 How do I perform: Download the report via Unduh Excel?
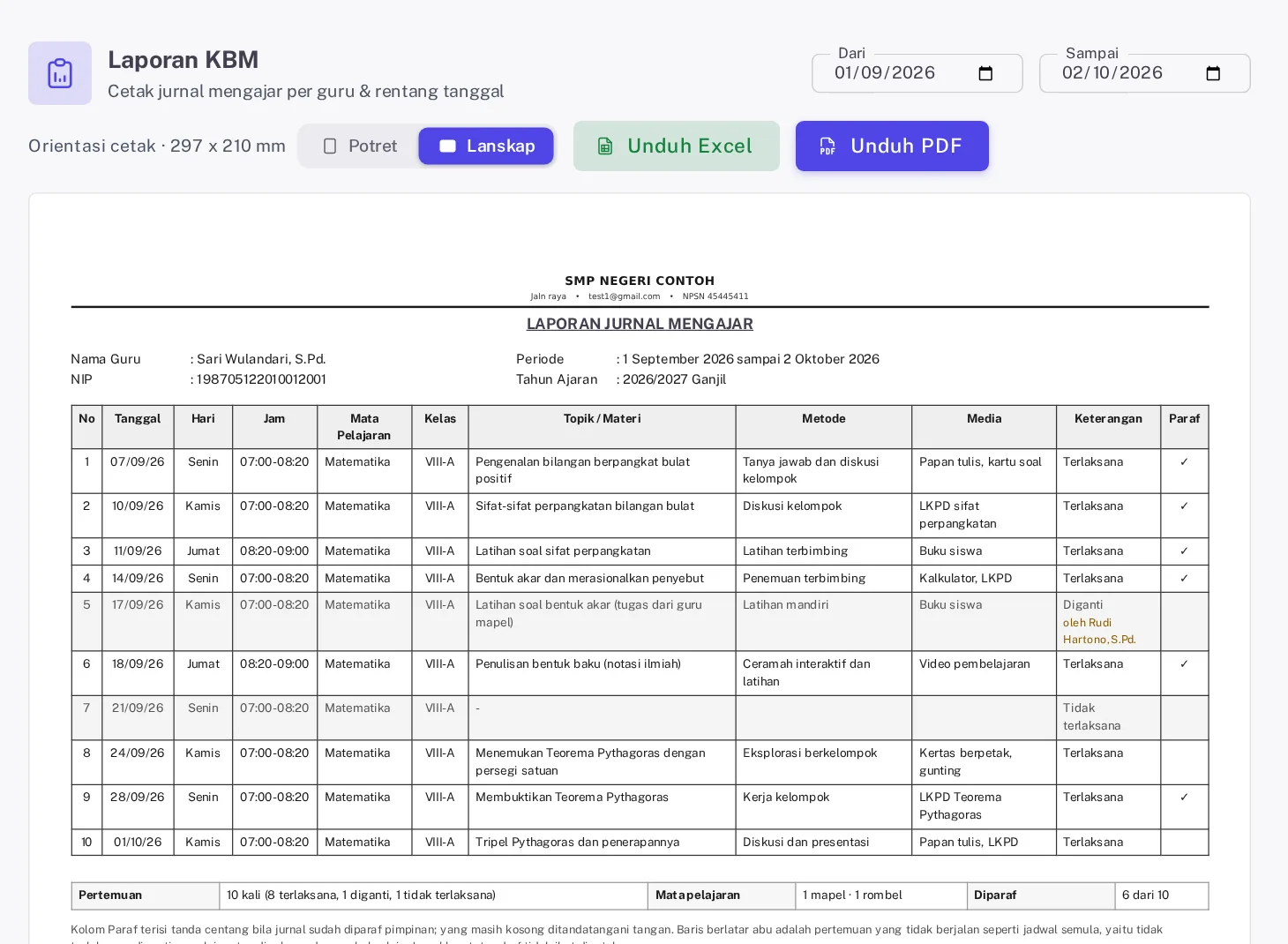pos(677,146)
